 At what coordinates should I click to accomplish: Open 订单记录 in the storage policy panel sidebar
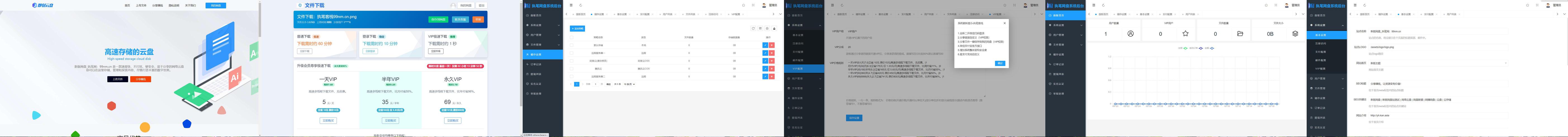[542, 64]
